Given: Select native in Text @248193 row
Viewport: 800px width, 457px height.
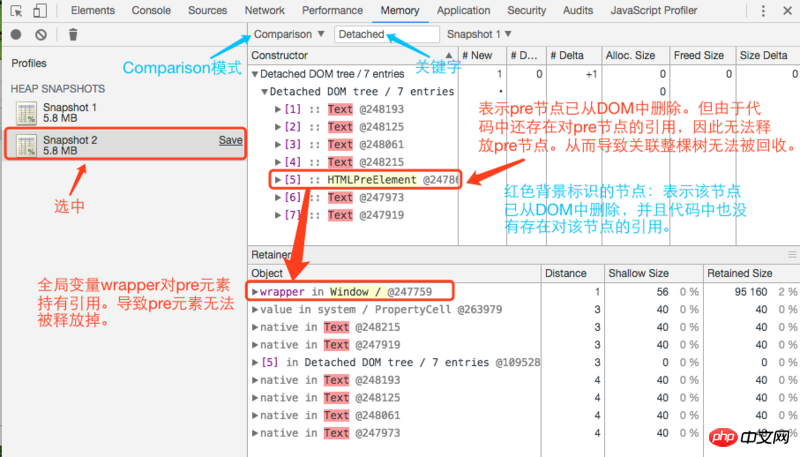Looking at the screenshot, I should click(x=524, y=380).
